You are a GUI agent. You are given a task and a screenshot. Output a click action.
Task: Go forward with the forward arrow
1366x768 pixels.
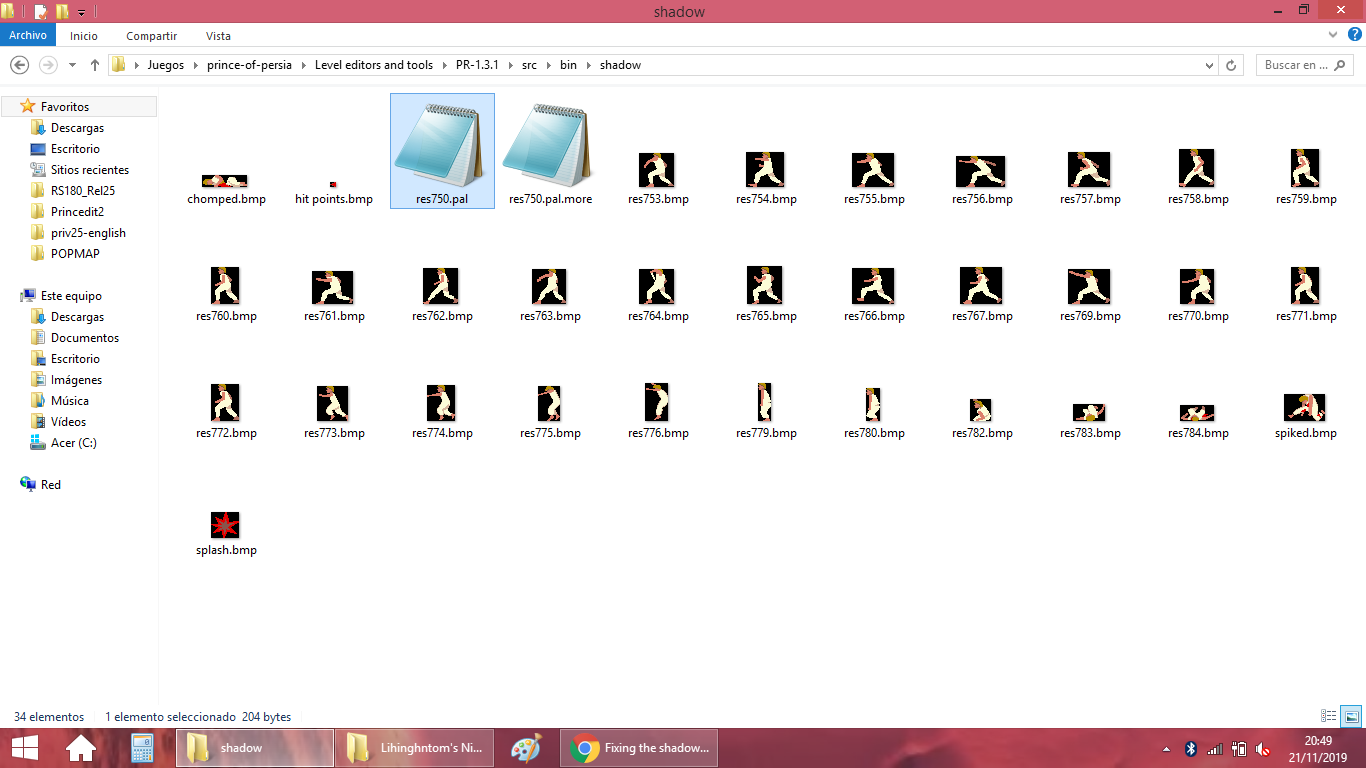pos(48,65)
